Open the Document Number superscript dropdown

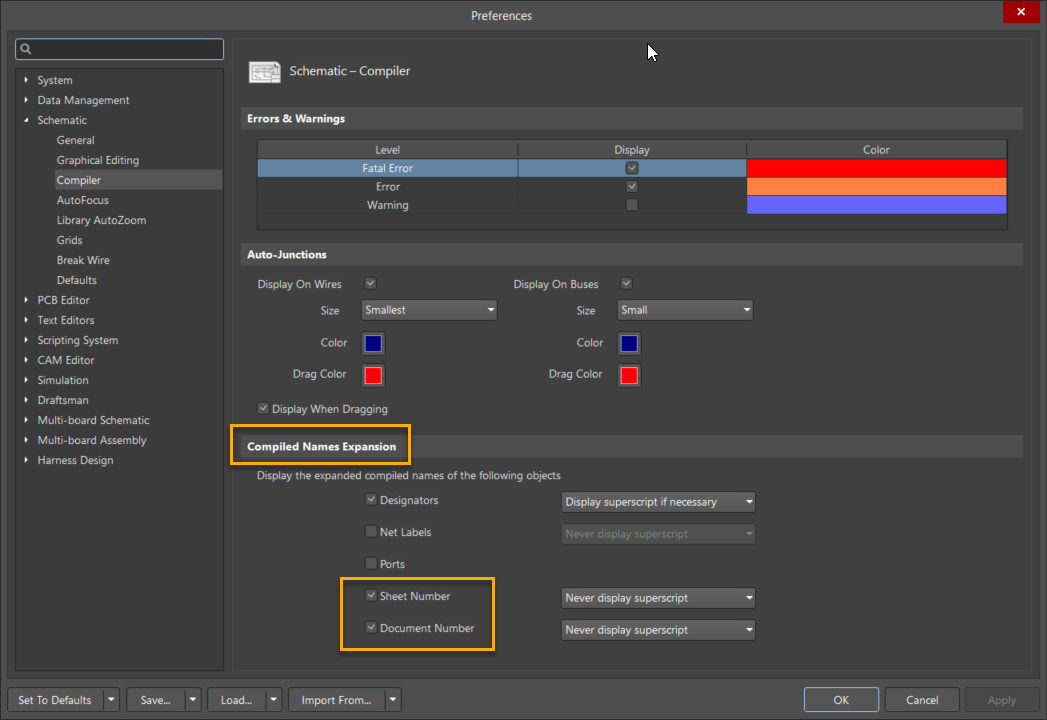[x=658, y=630]
